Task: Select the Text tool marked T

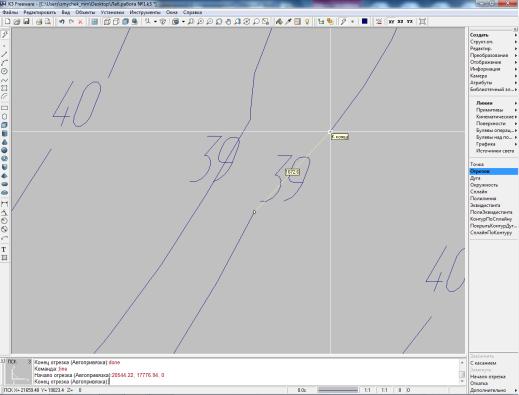Action: (x=4, y=249)
